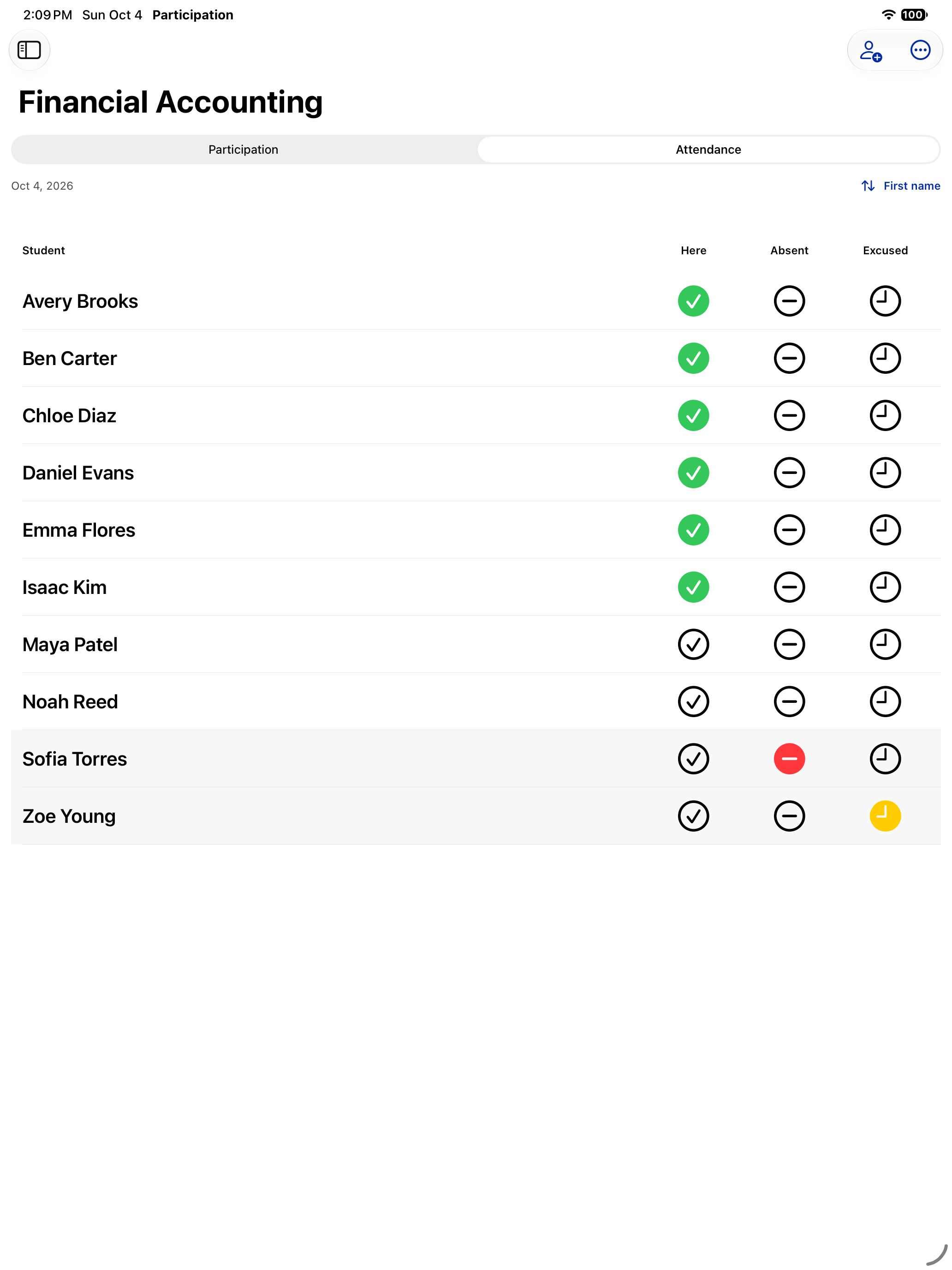Tap the status bar clock

click(48, 15)
